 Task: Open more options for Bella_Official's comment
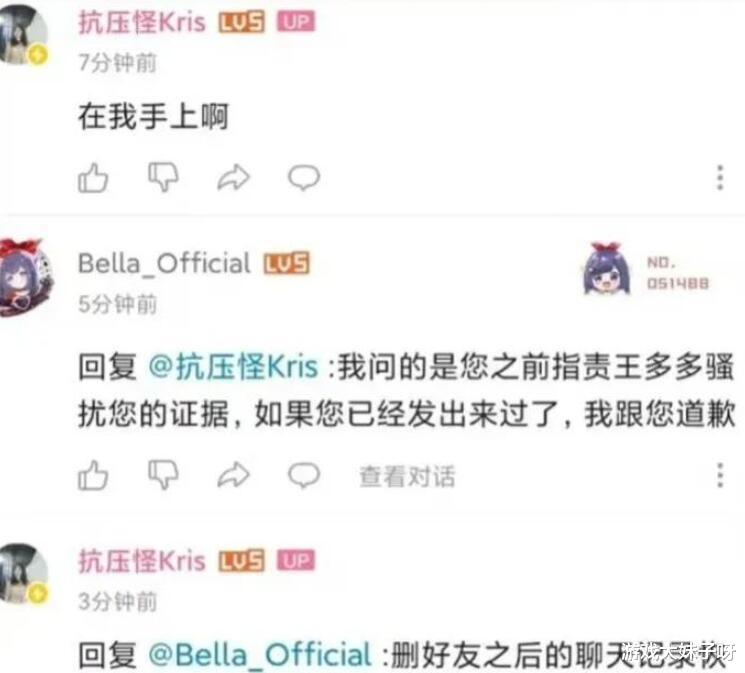click(720, 475)
